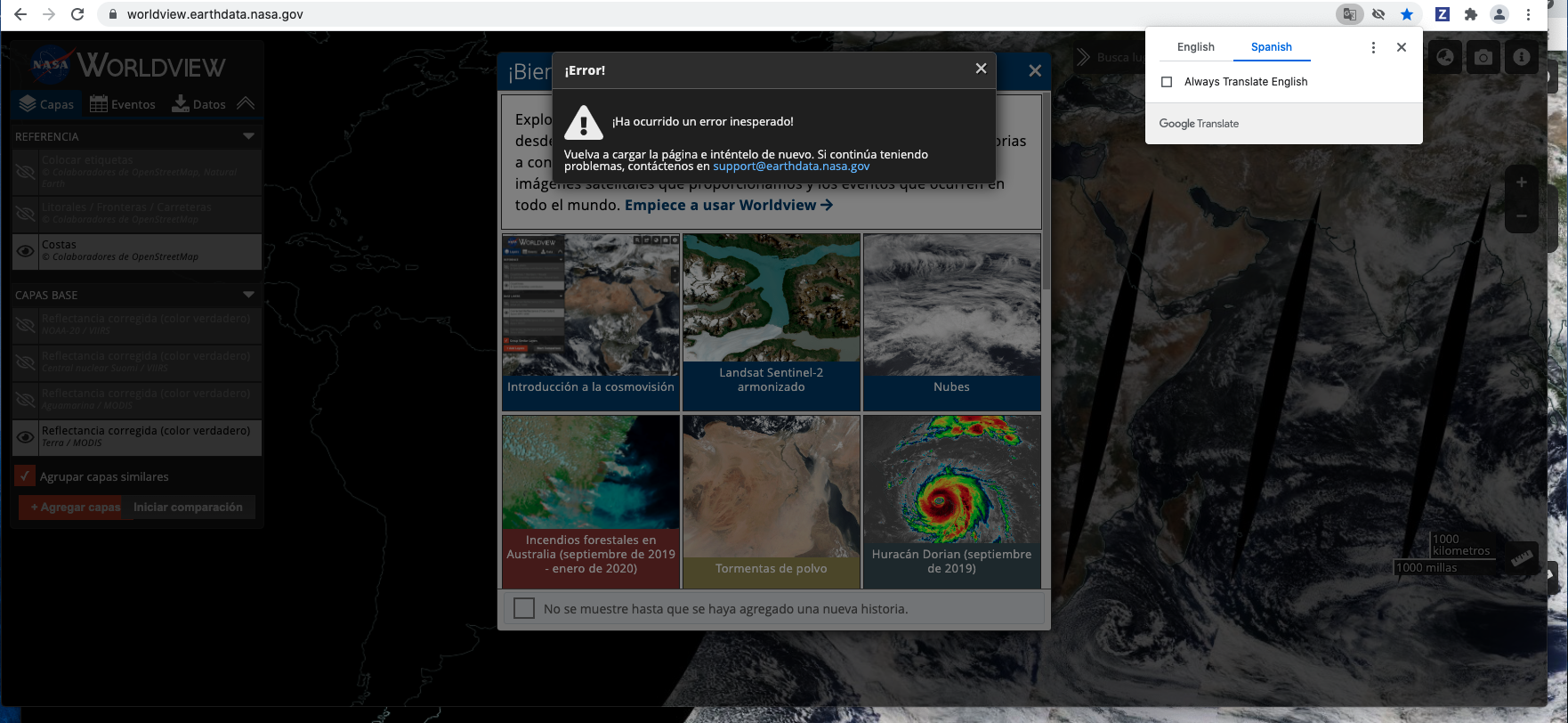The width and height of the screenshot is (1568, 723).
Task: Click the NASA Worldview logo
Action: pyautogui.click(x=128, y=66)
